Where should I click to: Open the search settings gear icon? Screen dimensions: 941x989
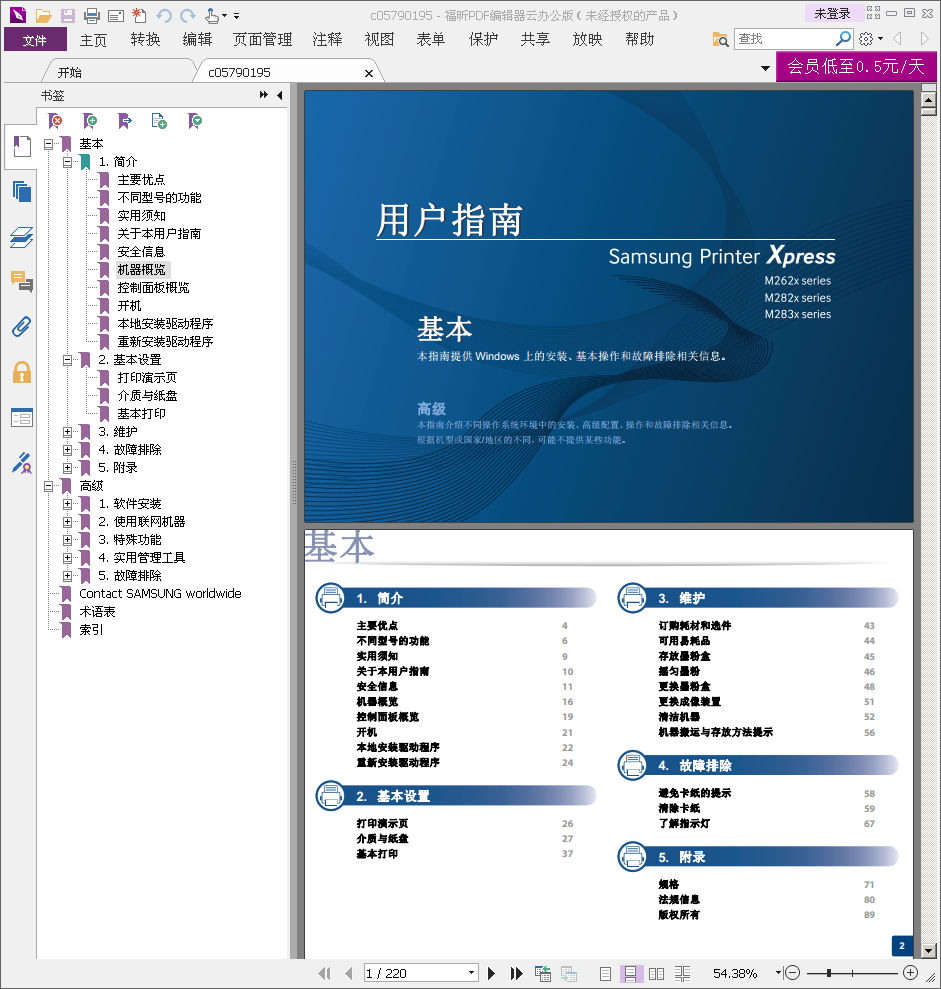pyautogui.click(x=866, y=38)
